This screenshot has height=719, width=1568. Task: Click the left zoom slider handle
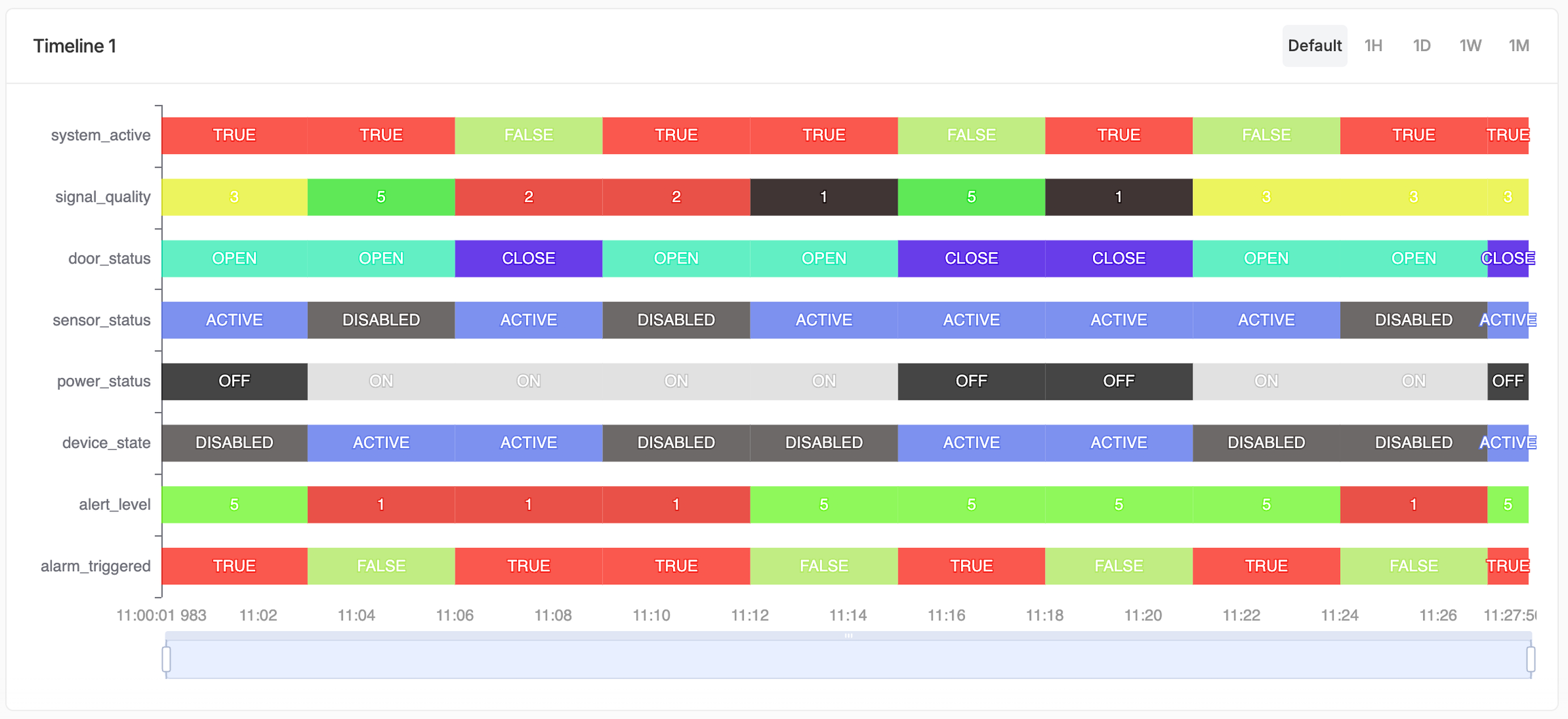click(x=166, y=659)
